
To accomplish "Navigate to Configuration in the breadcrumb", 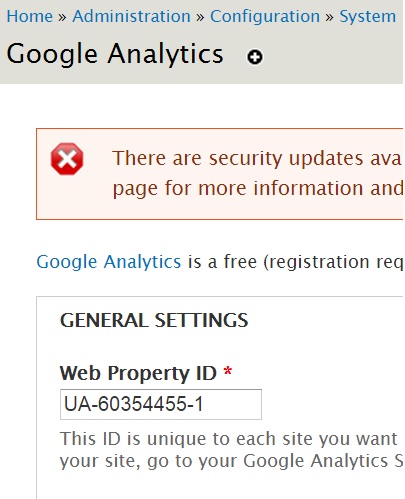I will point(265,16).
